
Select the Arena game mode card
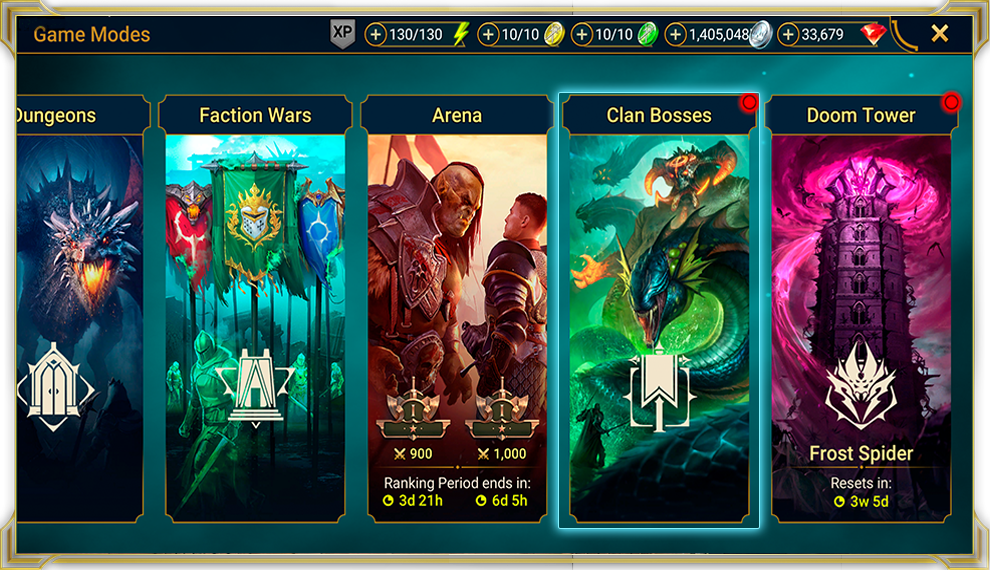click(457, 309)
